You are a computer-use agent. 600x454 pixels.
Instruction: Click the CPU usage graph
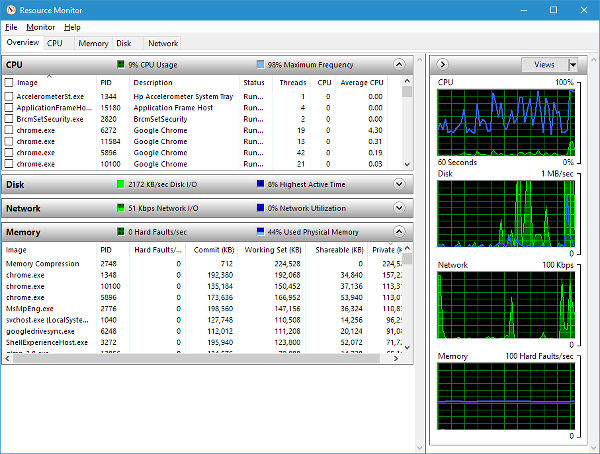pyautogui.click(x=506, y=122)
